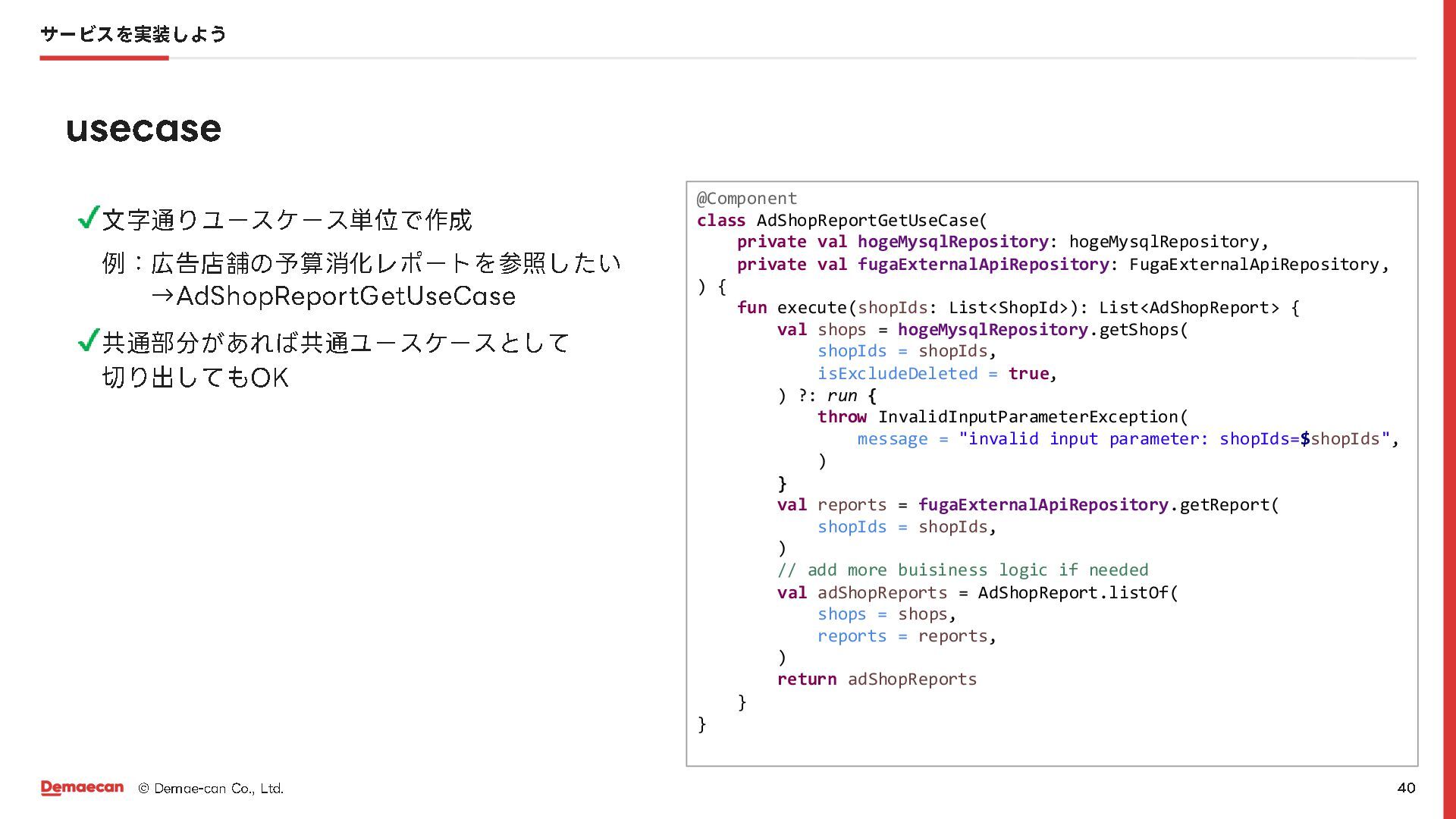Click the page number 40

(x=1405, y=788)
